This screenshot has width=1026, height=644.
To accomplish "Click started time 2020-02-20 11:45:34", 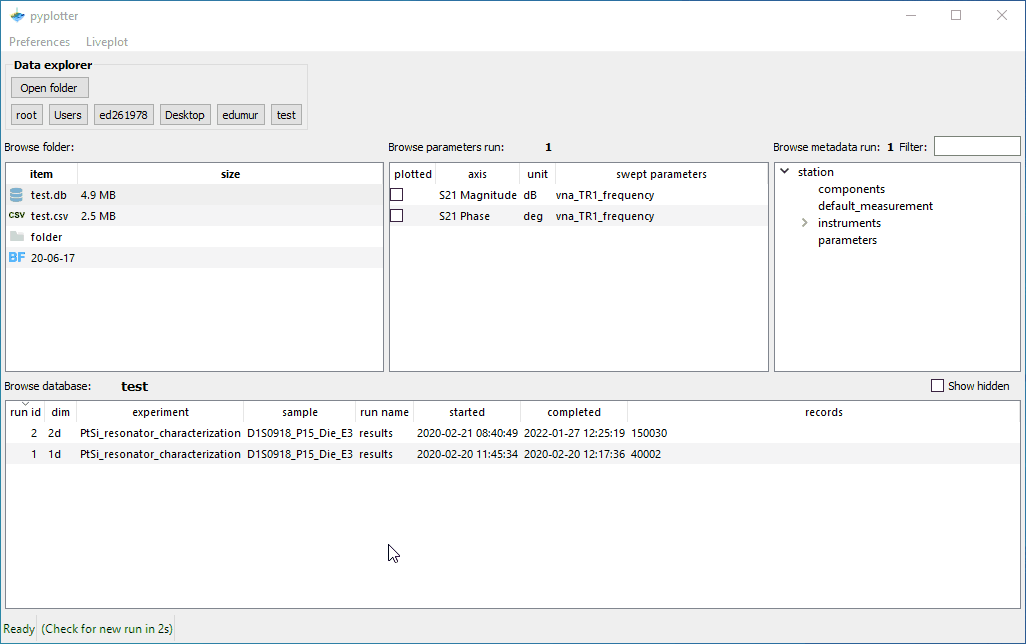I will 467,454.
